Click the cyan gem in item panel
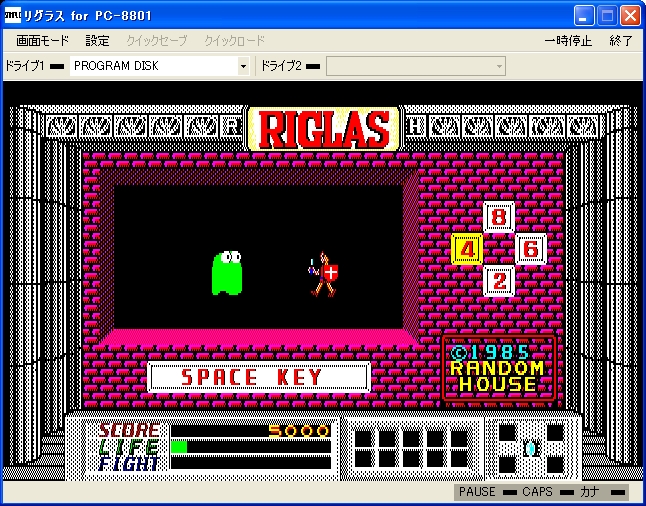646x506 pixels. coord(531,448)
